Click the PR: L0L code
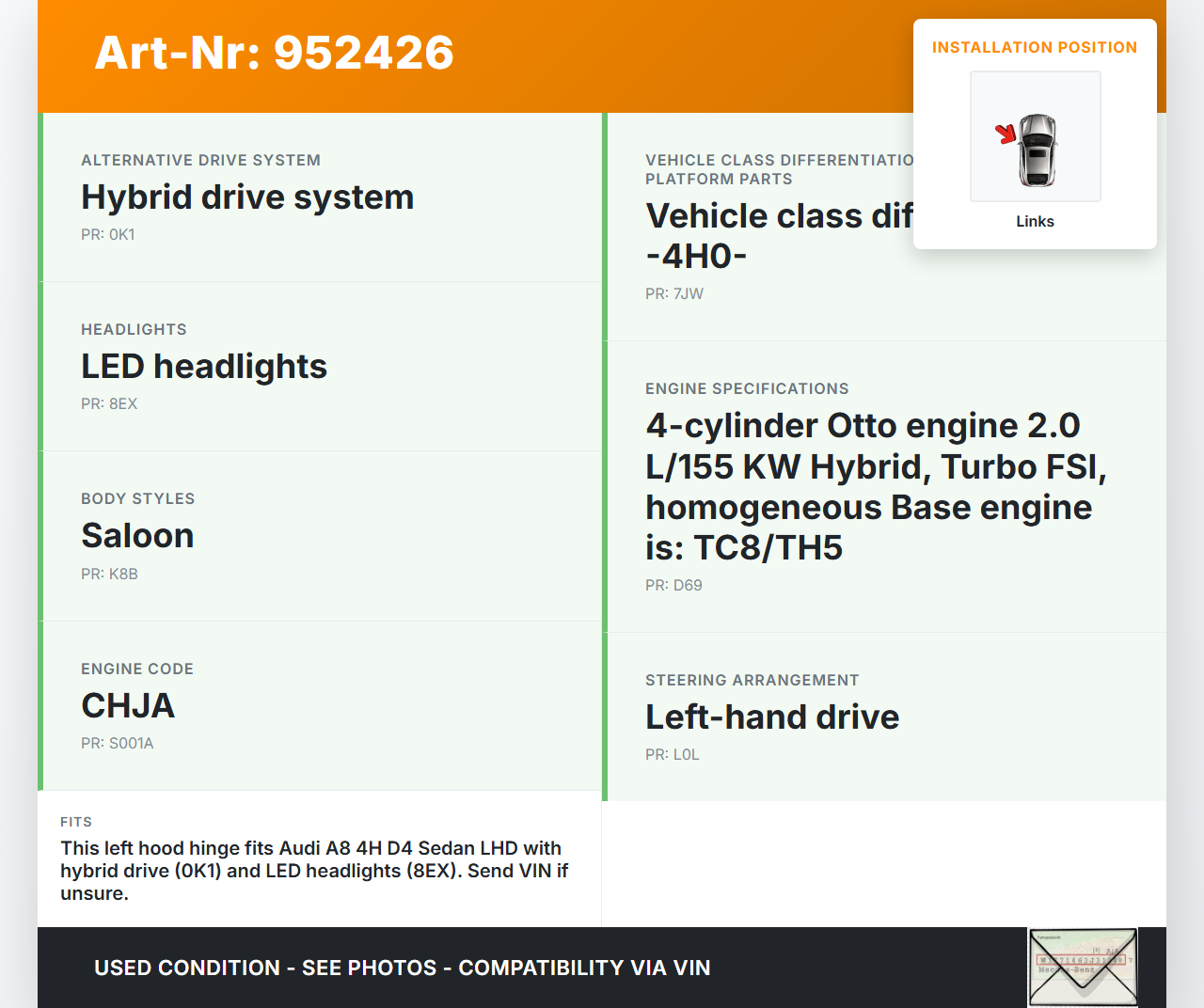The height and width of the screenshot is (1008, 1204). point(673,755)
